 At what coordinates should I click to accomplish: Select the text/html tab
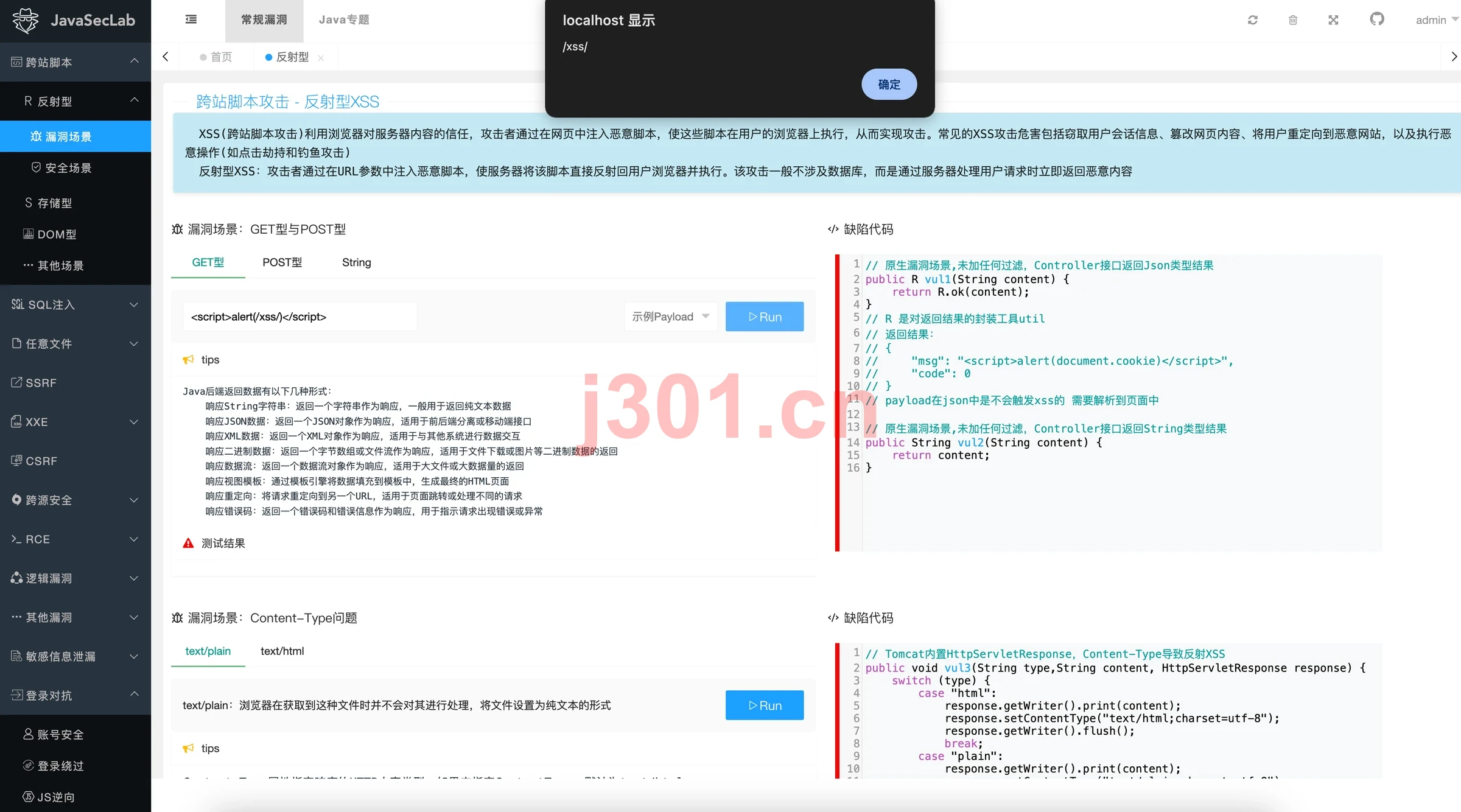point(282,651)
